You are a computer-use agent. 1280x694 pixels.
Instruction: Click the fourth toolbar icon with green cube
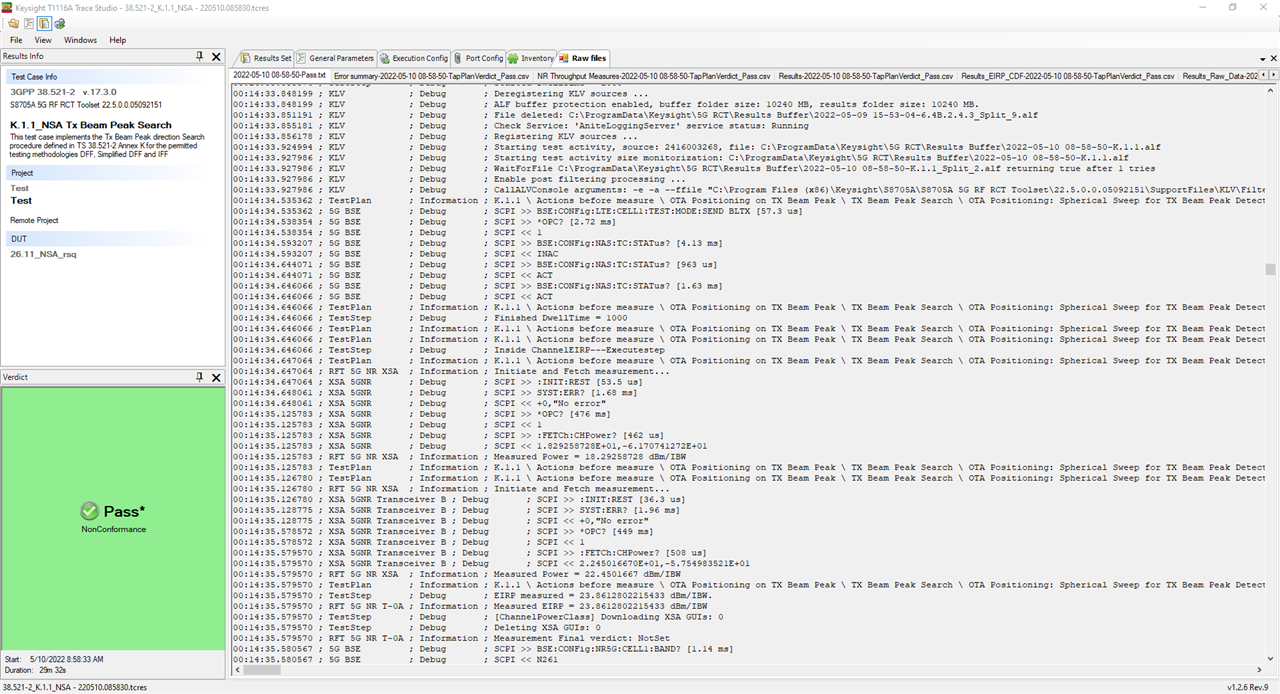coord(60,23)
